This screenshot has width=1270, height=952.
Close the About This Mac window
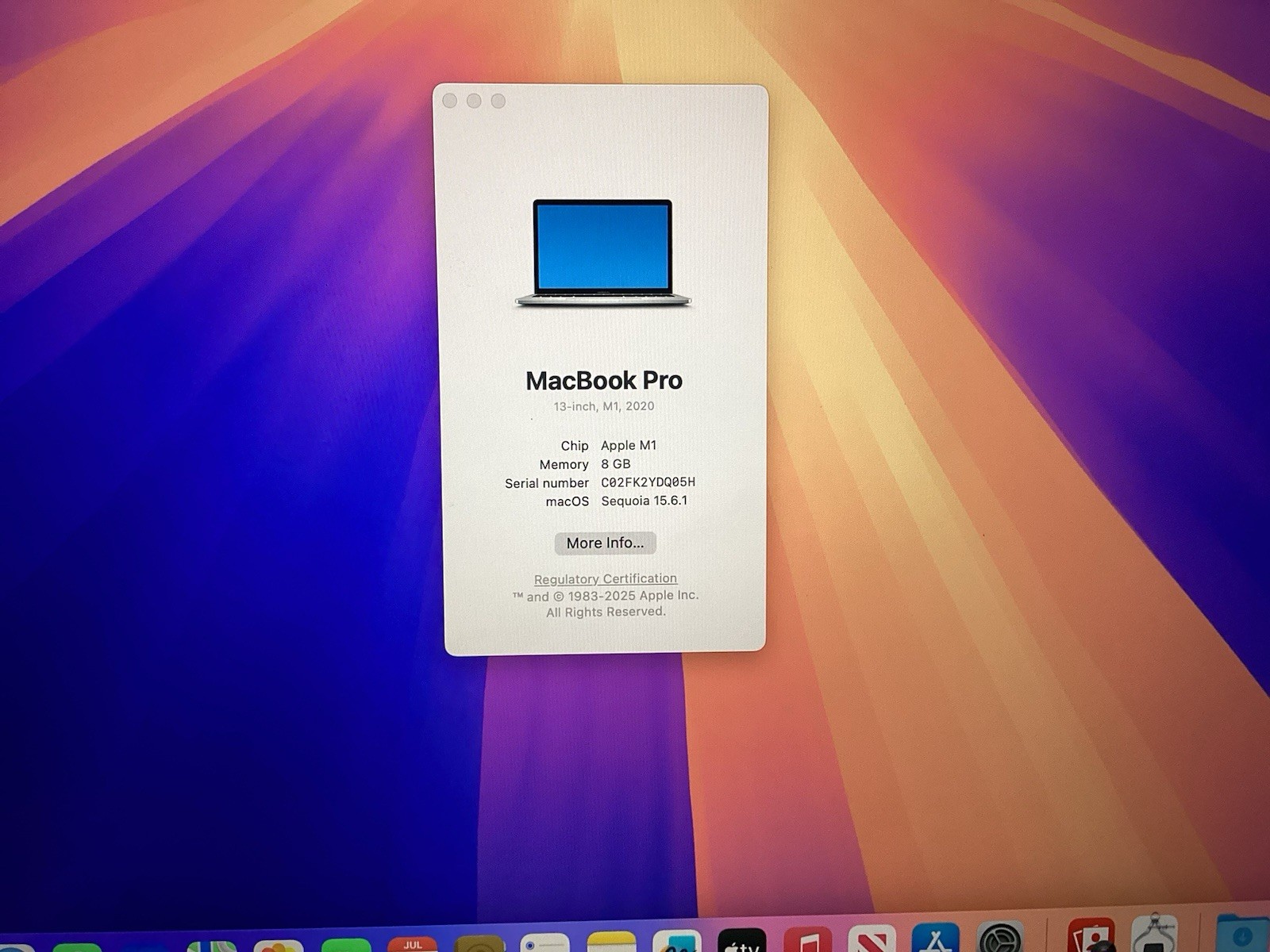(x=450, y=101)
